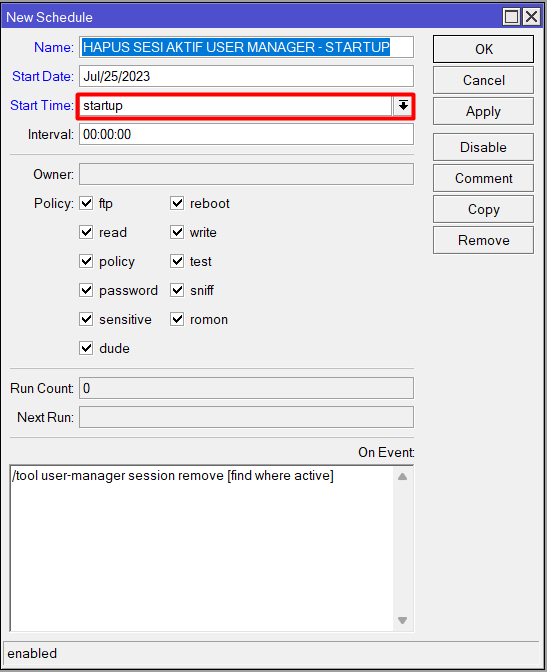Toggle the romon policy checkbox
The image size is (547, 672).
(x=177, y=319)
